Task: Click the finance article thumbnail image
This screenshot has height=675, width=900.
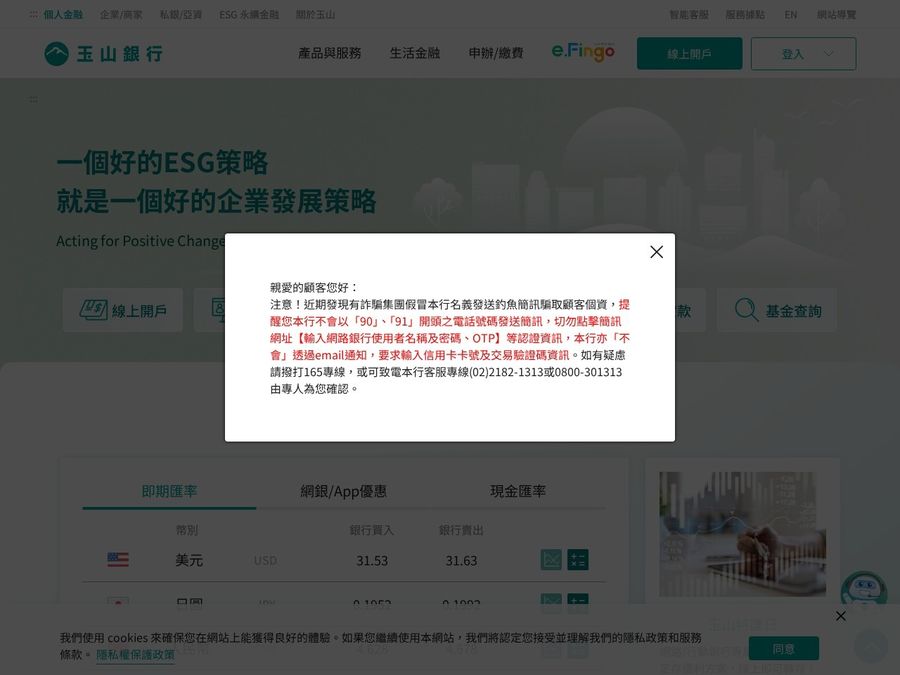Action: [x=742, y=534]
